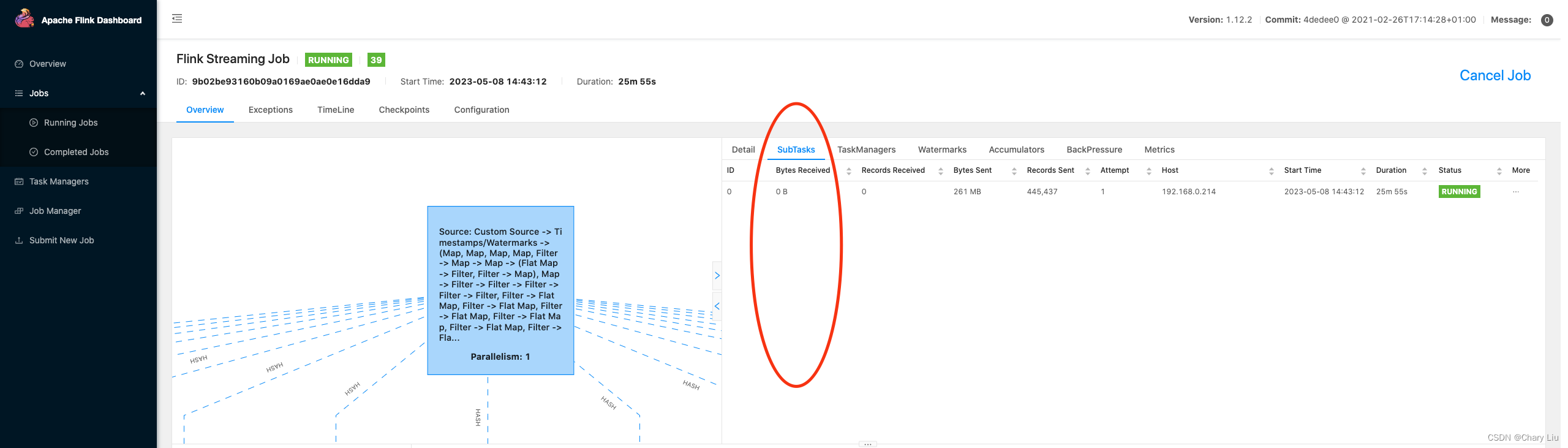Image resolution: width=1568 pixels, height=448 pixels.
Task: Click the message count badge showing 0
Action: click(x=1547, y=20)
